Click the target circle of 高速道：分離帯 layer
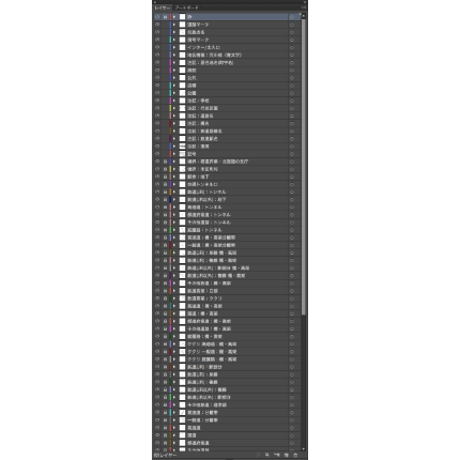460x460 pixels. [292, 413]
